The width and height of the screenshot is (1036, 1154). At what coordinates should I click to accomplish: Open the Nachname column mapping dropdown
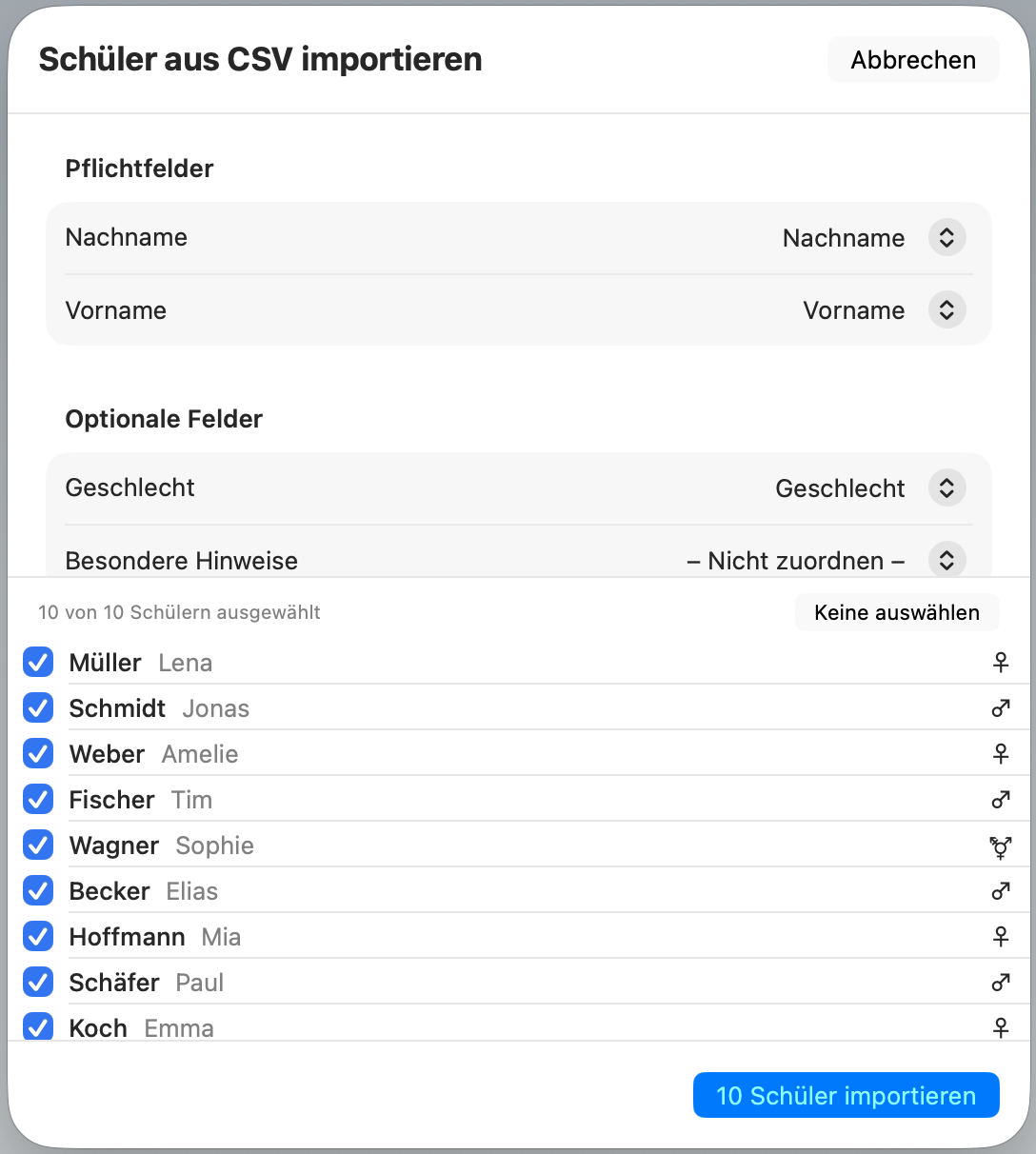click(x=946, y=237)
